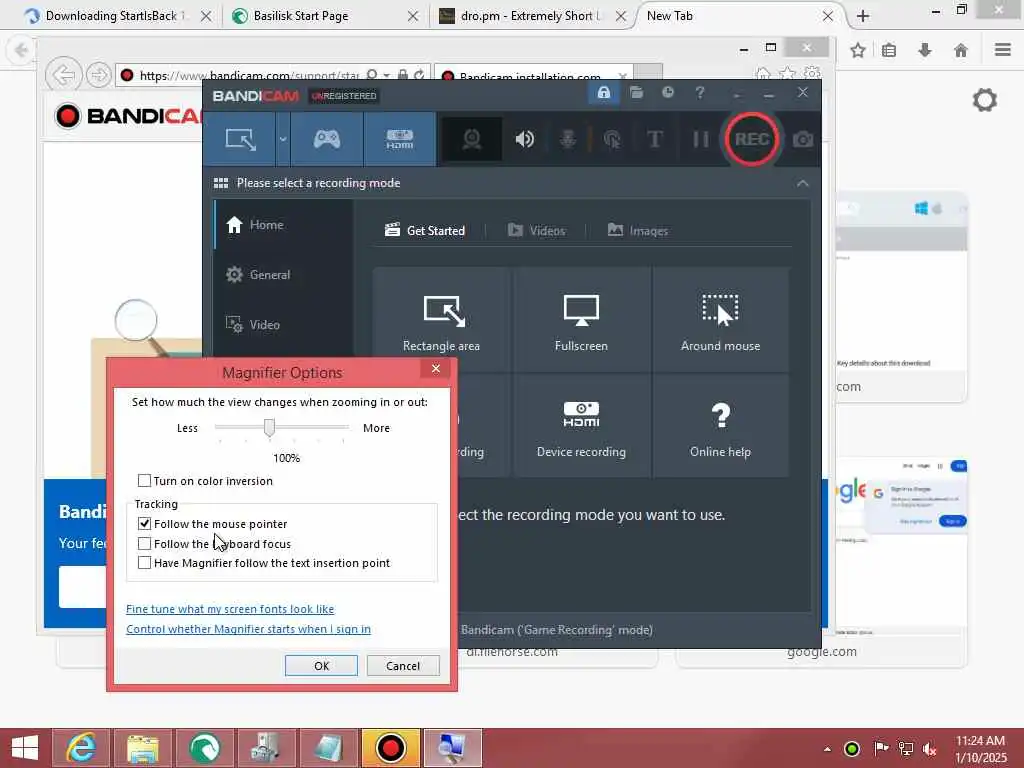Open General settings in Bandicam sidebar

point(283,275)
